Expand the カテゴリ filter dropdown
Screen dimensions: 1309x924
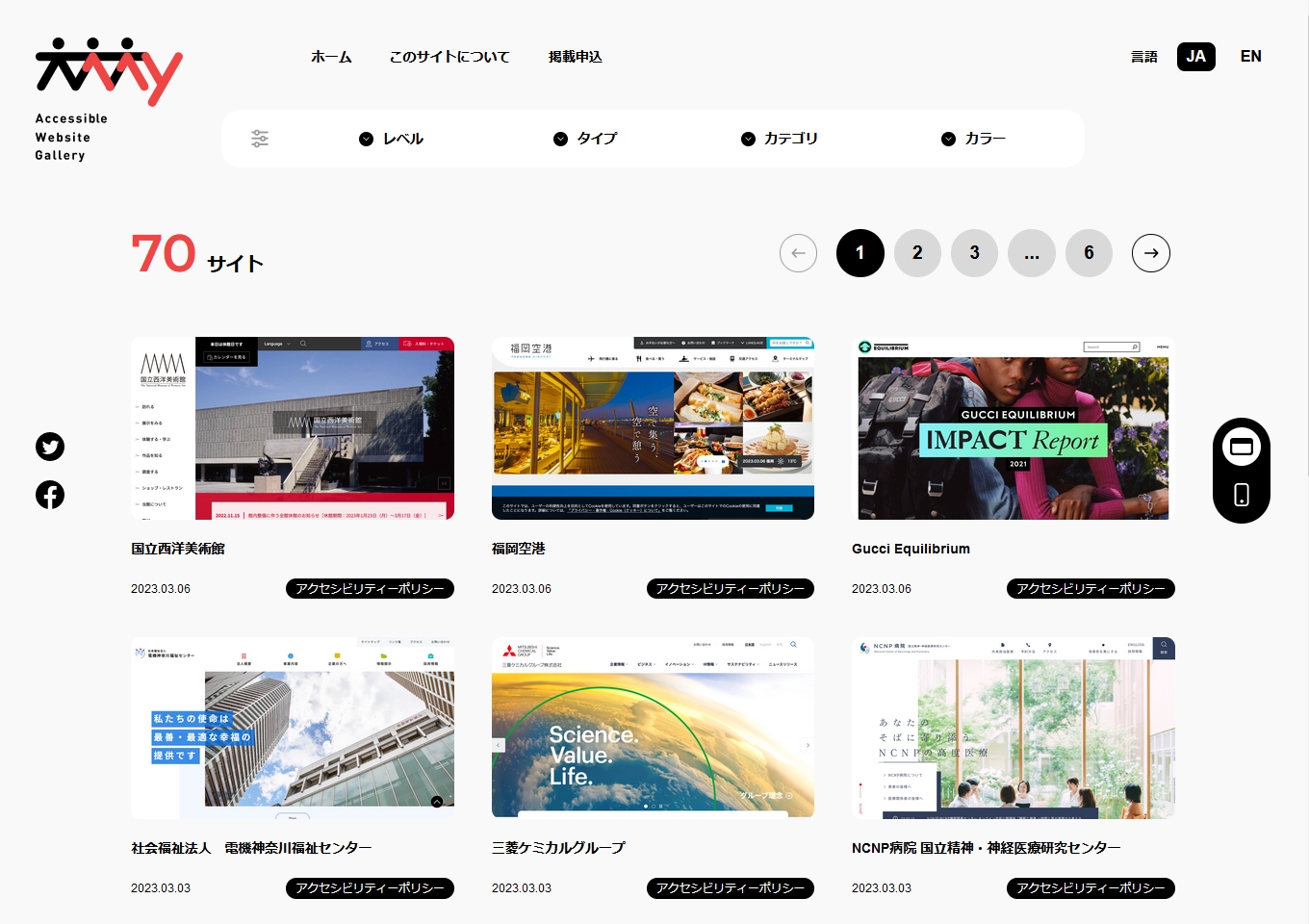(x=780, y=139)
